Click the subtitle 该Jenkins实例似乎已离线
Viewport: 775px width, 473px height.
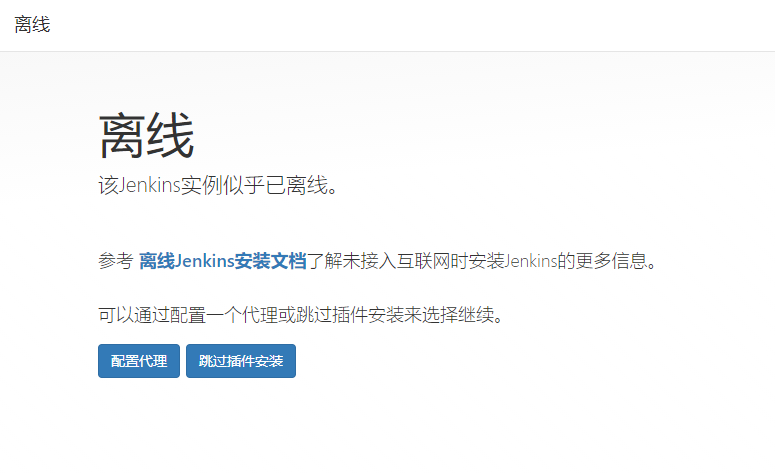click(x=218, y=186)
